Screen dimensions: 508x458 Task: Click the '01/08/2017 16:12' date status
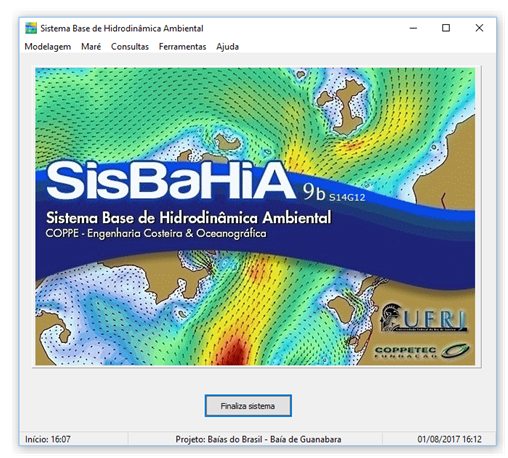(x=449, y=439)
